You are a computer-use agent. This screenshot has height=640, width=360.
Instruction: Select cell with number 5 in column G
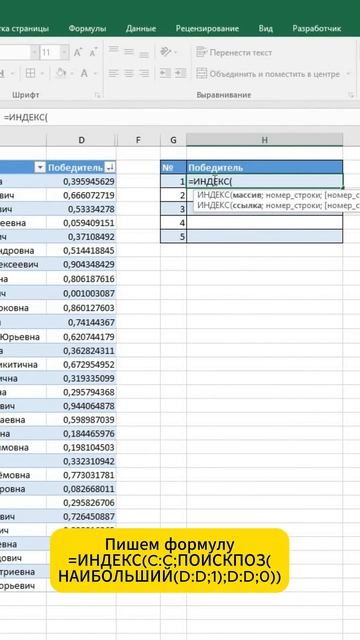(173, 237)
